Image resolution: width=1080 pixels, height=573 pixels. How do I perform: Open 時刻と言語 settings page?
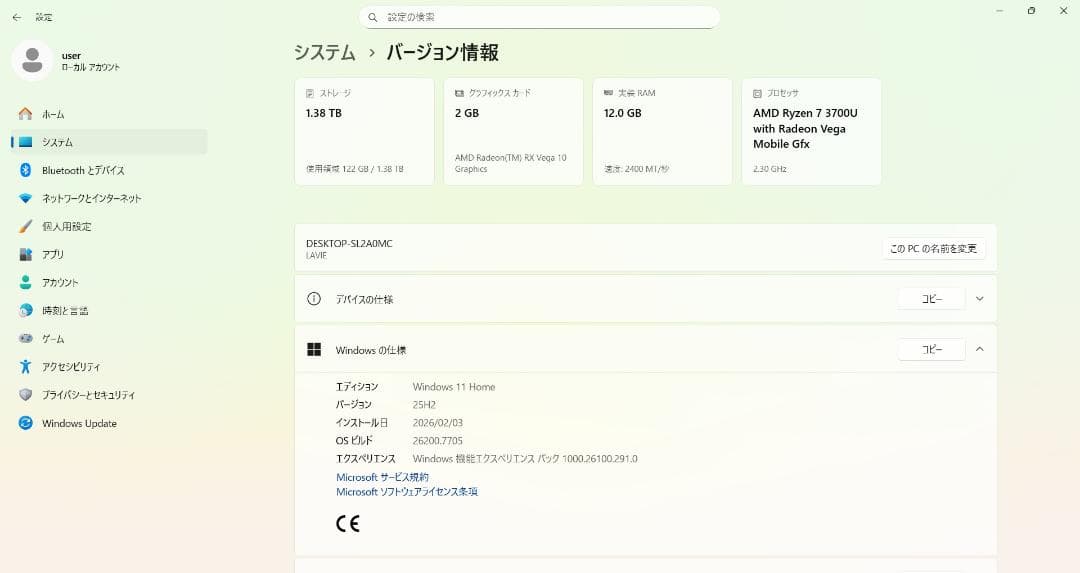click(x=109, y=311)
